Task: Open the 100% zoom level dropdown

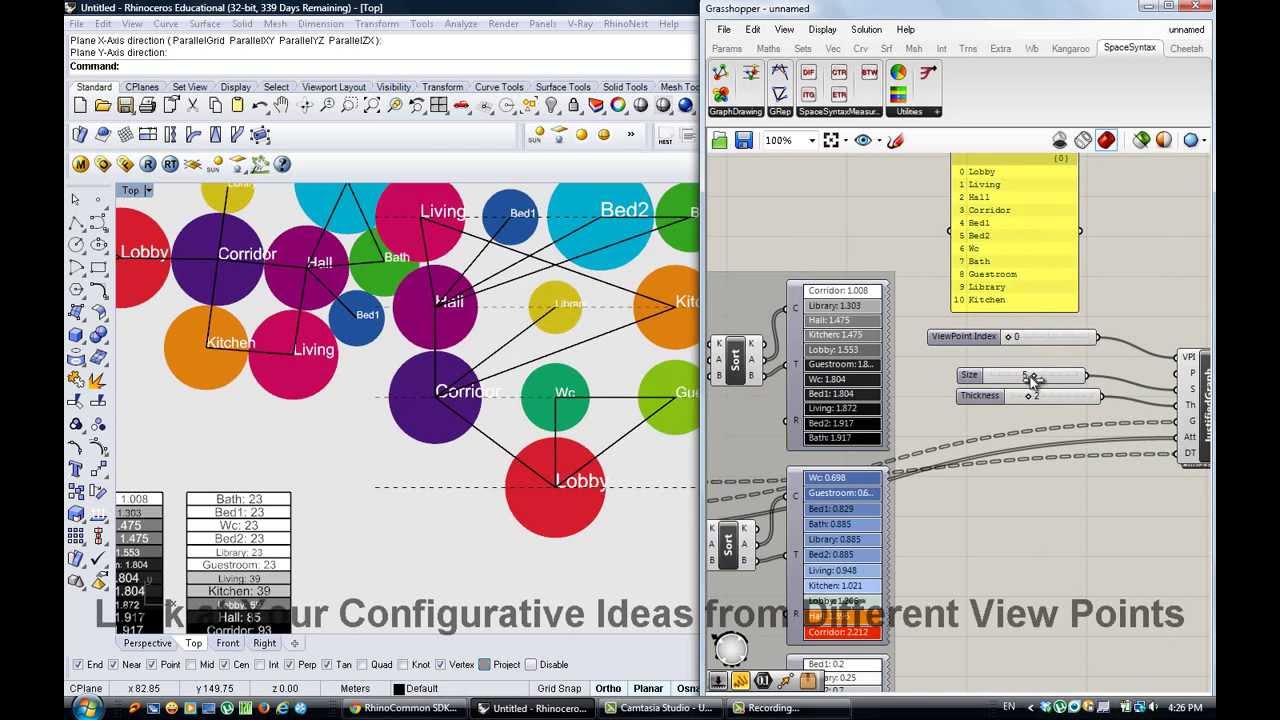Action: tap(812, 141)
